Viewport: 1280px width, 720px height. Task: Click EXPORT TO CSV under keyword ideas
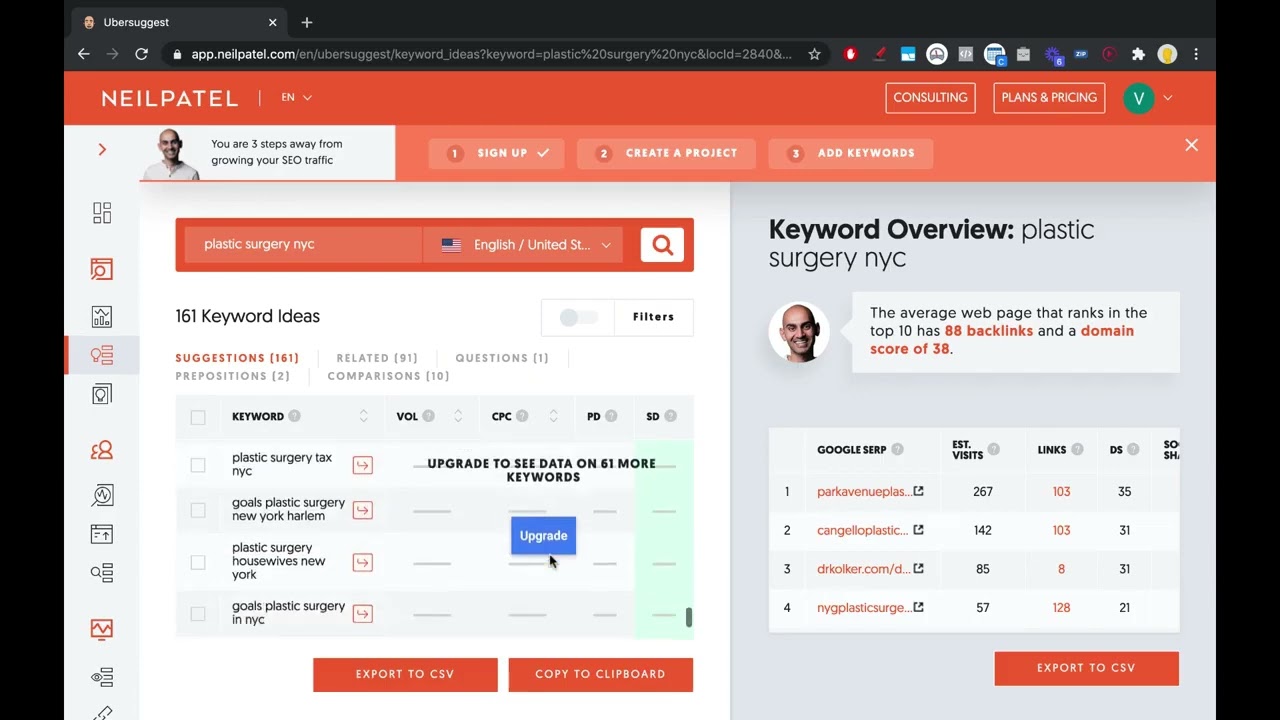(405, 674)
